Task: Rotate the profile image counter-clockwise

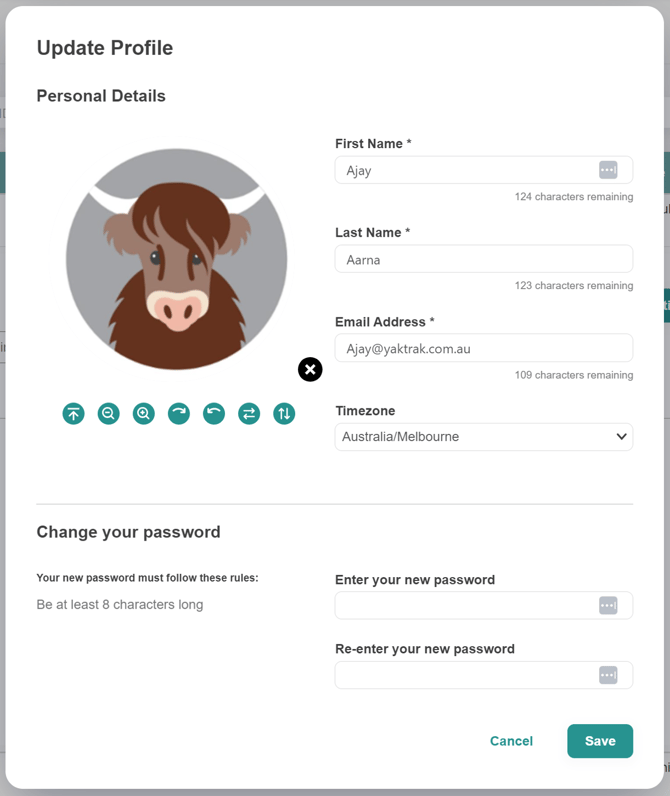Action: (214, 413)
